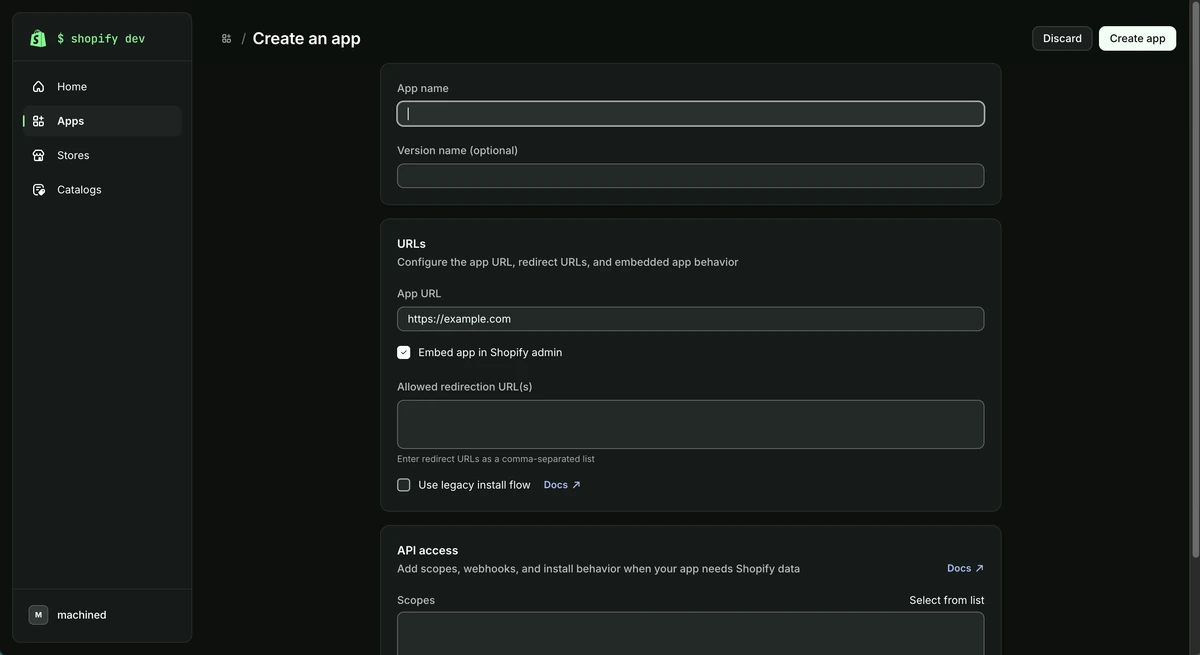Click the URLs section heading
Viewport: 1200px width, 655px height.
click(411, 243)
